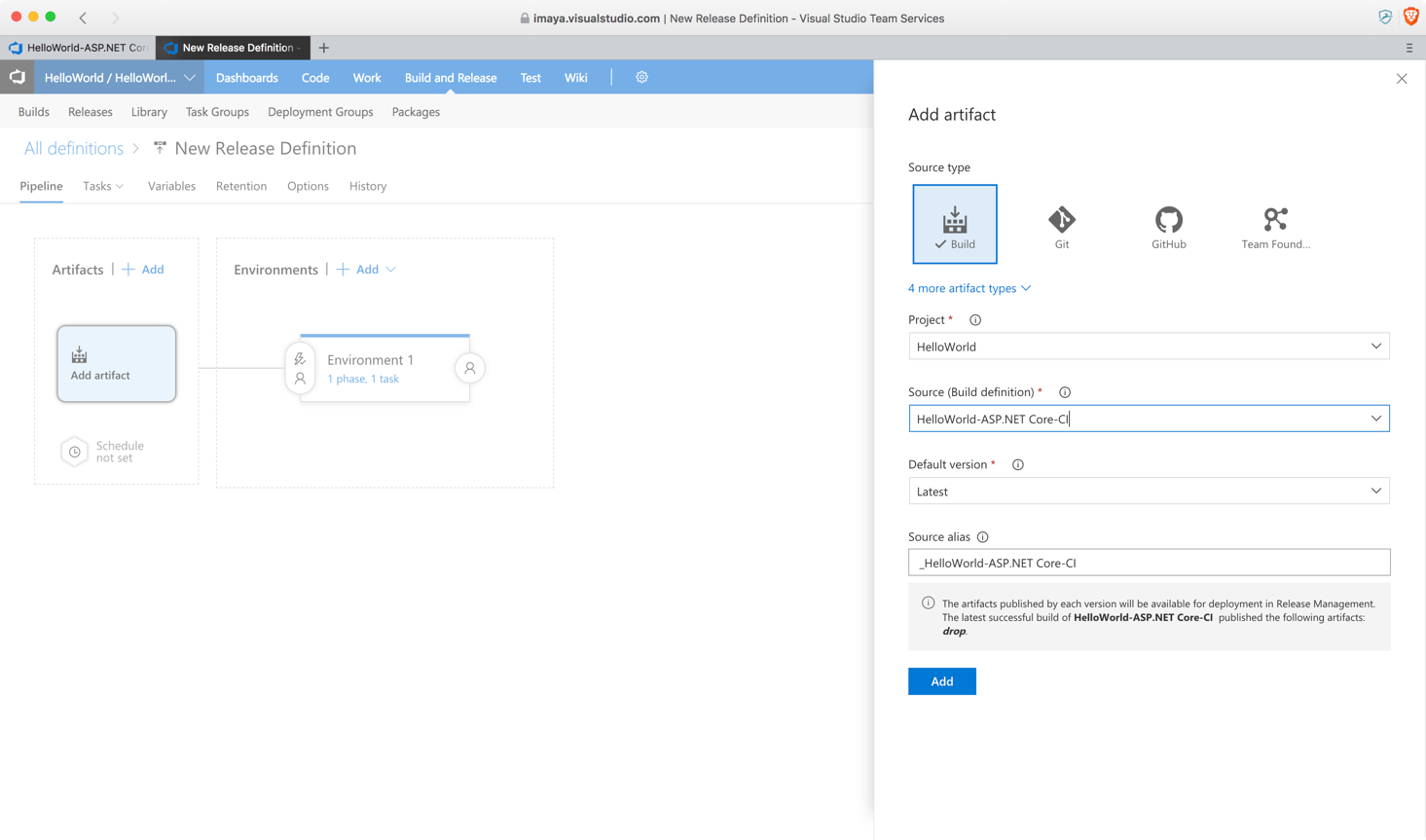Open the Source build definition dropdown
Image resolution: width=1426 pixels, height=840 pixels.
coord(1150,419)
